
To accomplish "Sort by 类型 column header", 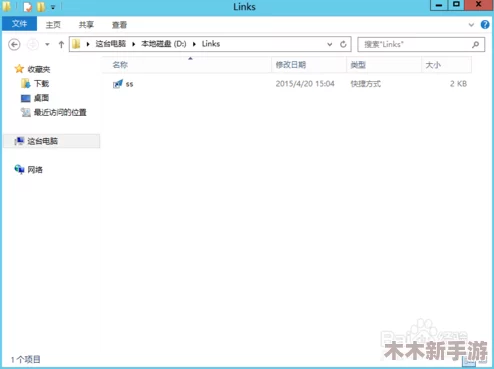I will 384,65.
